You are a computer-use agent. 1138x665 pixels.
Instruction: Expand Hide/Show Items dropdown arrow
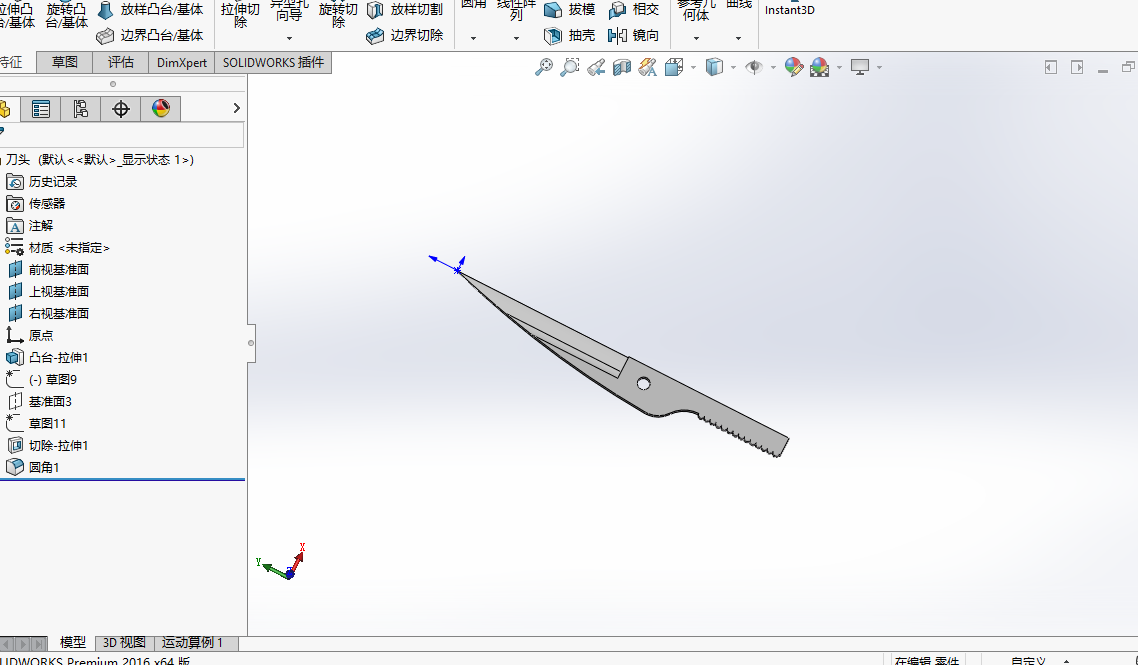[774, 68]
